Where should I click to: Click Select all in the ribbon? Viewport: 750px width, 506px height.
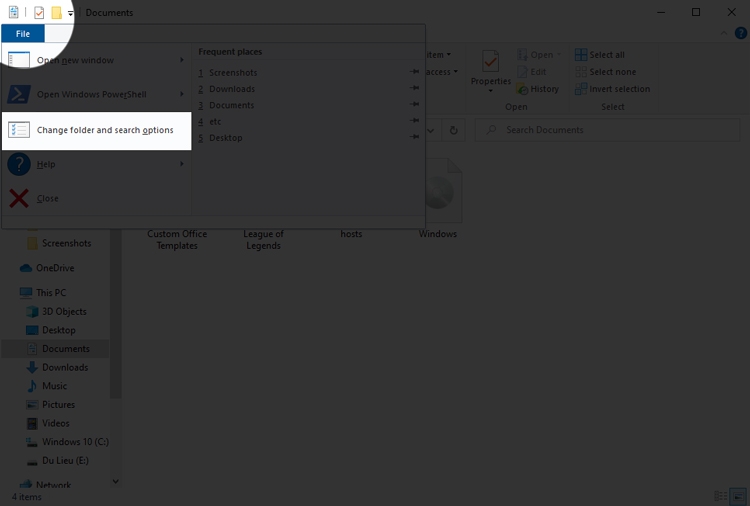pyautogui.click(x=600, y=55)
